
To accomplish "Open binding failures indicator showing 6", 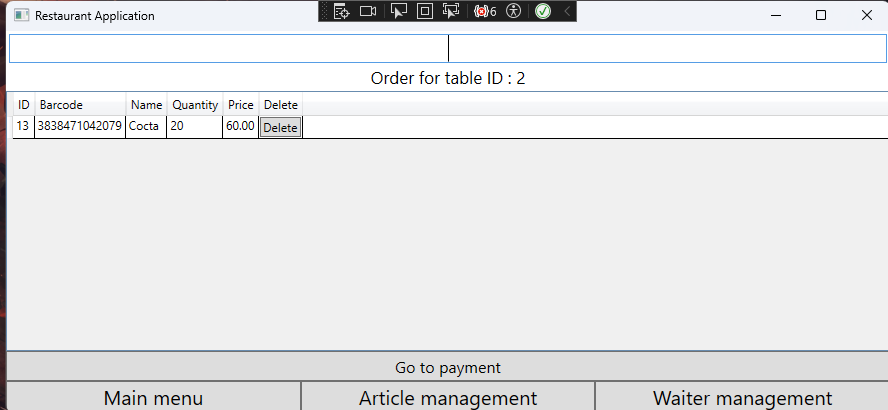I will pyautogui.click(x=485, y=11).
